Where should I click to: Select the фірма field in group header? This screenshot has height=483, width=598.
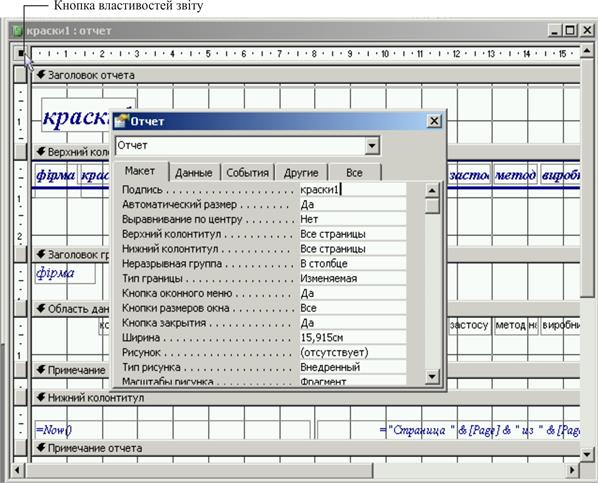[x=65, y=274]
